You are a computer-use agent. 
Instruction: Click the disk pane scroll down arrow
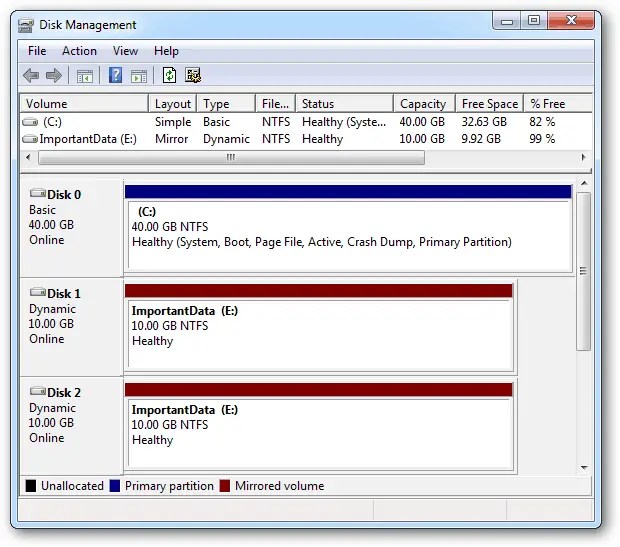click(x=584, y=468)
